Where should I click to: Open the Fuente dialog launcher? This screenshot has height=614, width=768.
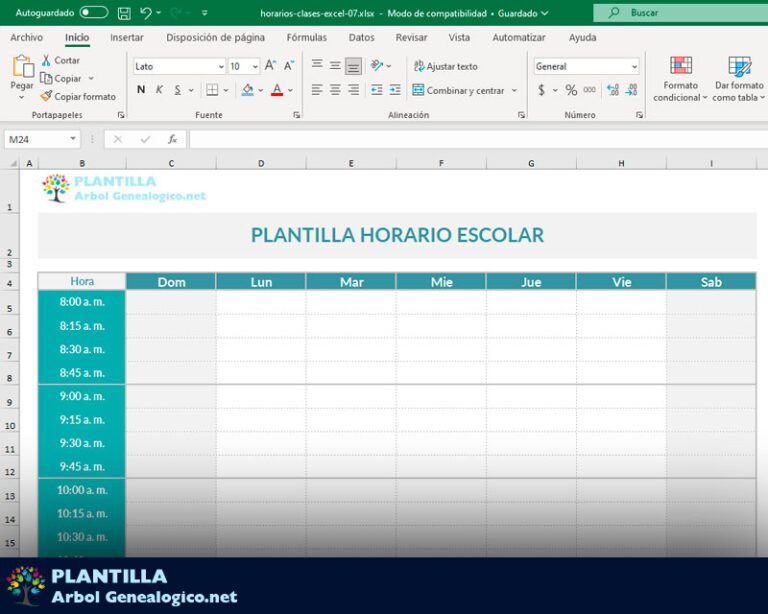(x=297, y=115)
